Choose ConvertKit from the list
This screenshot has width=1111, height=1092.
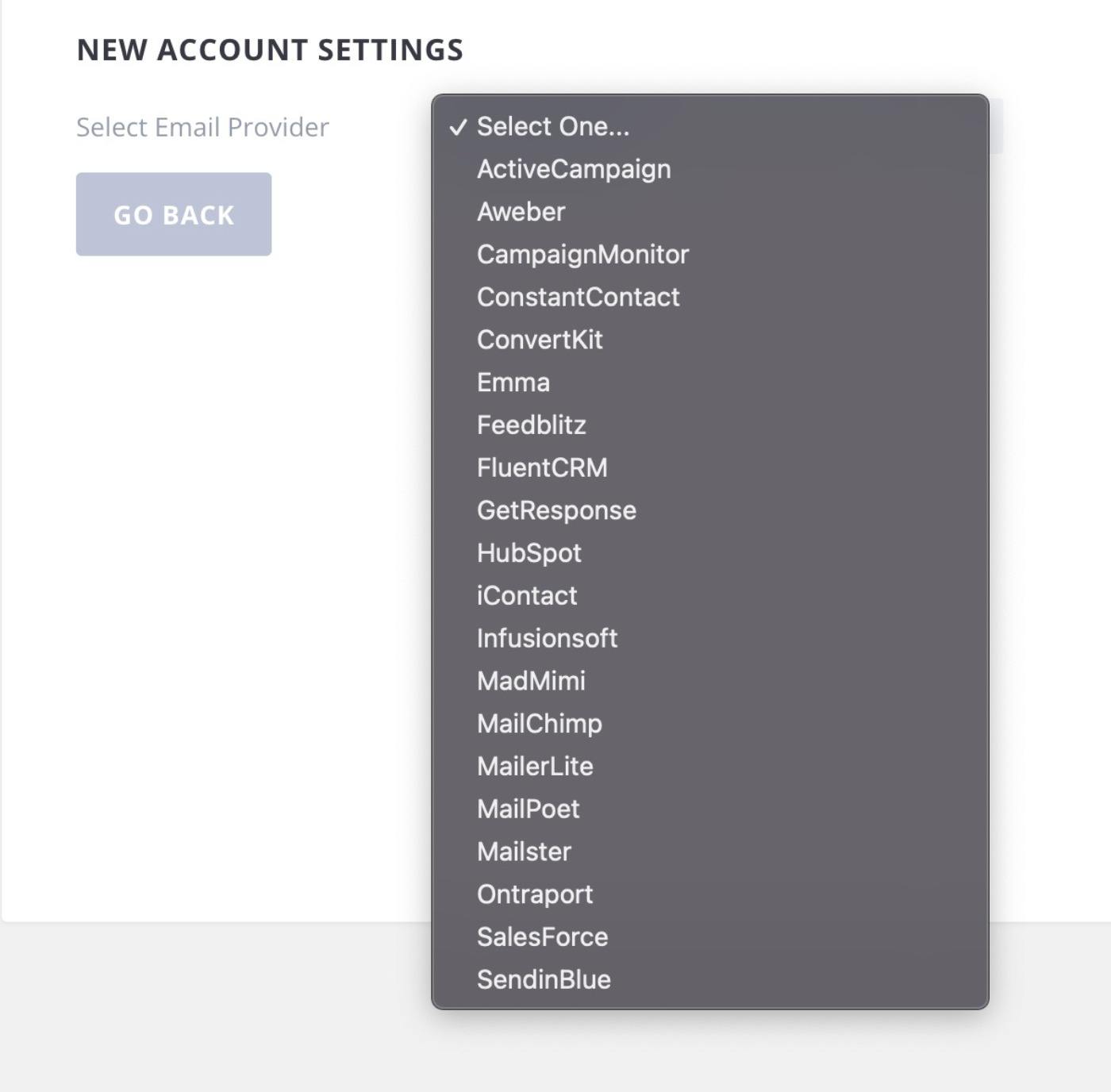click(710, 340)
